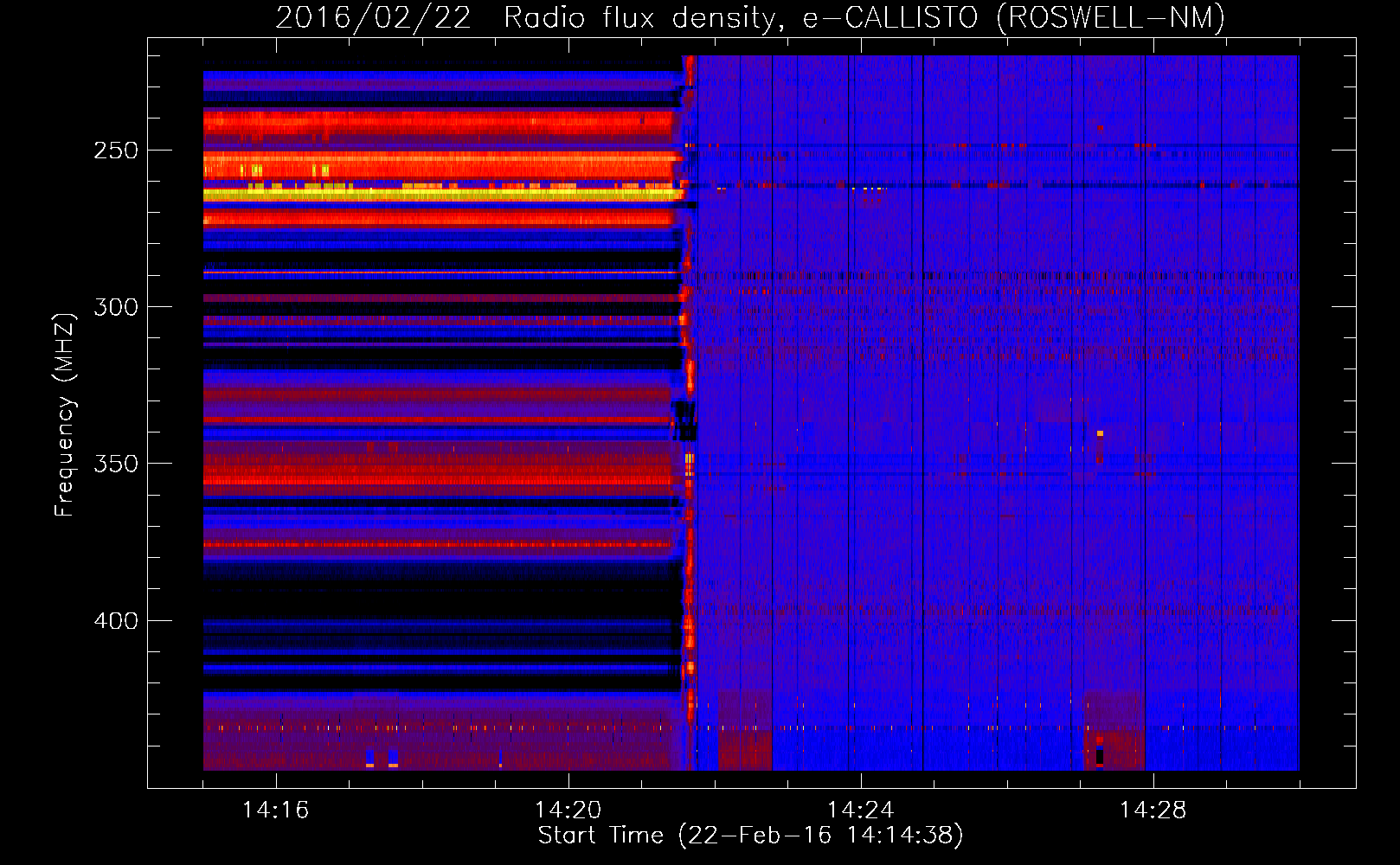The image size is (1400, 865).
Task: Click the '350' frequency tick label
Action: 116,465
